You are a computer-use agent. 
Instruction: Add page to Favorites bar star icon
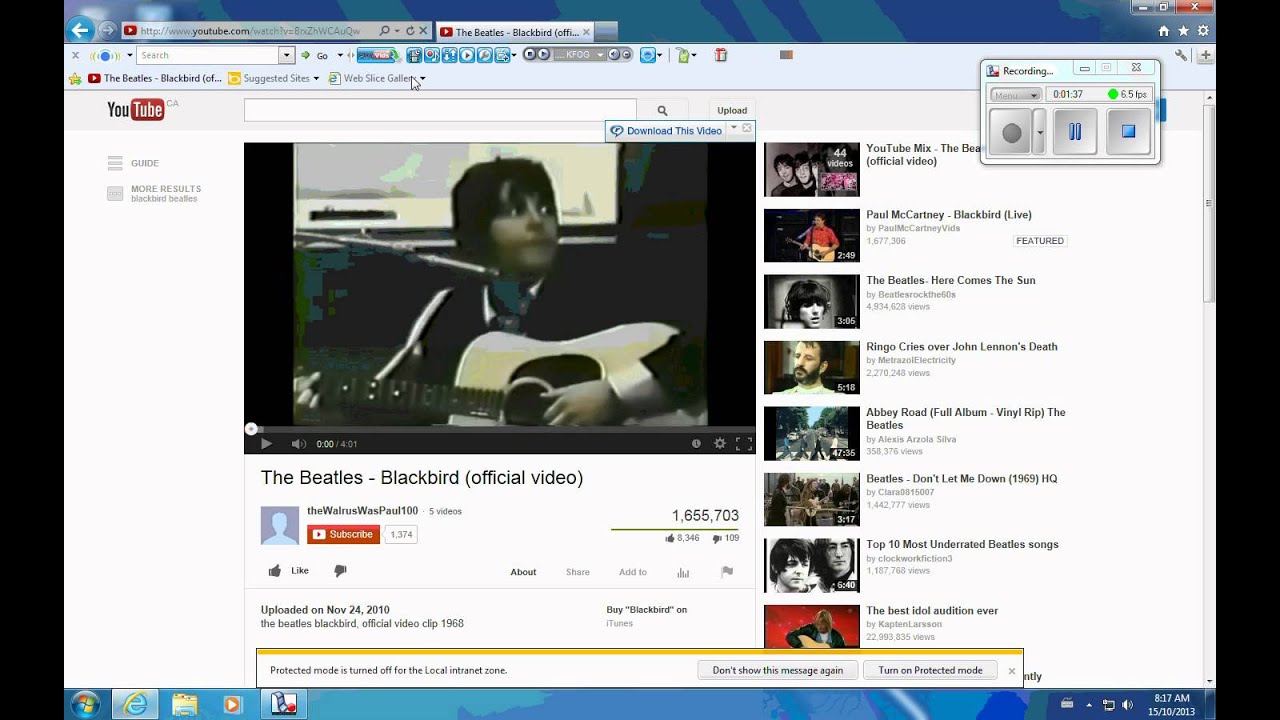(x=75, y=78)
